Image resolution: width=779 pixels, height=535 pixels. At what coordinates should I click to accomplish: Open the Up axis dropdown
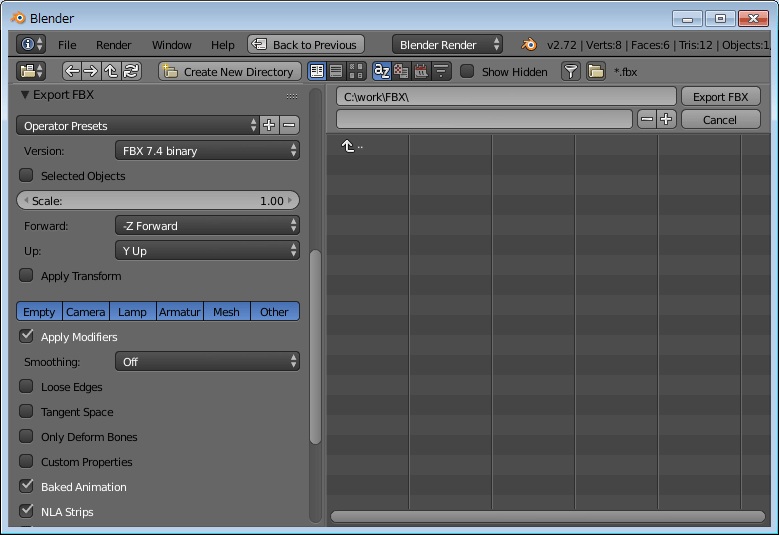tap(207, 250)
